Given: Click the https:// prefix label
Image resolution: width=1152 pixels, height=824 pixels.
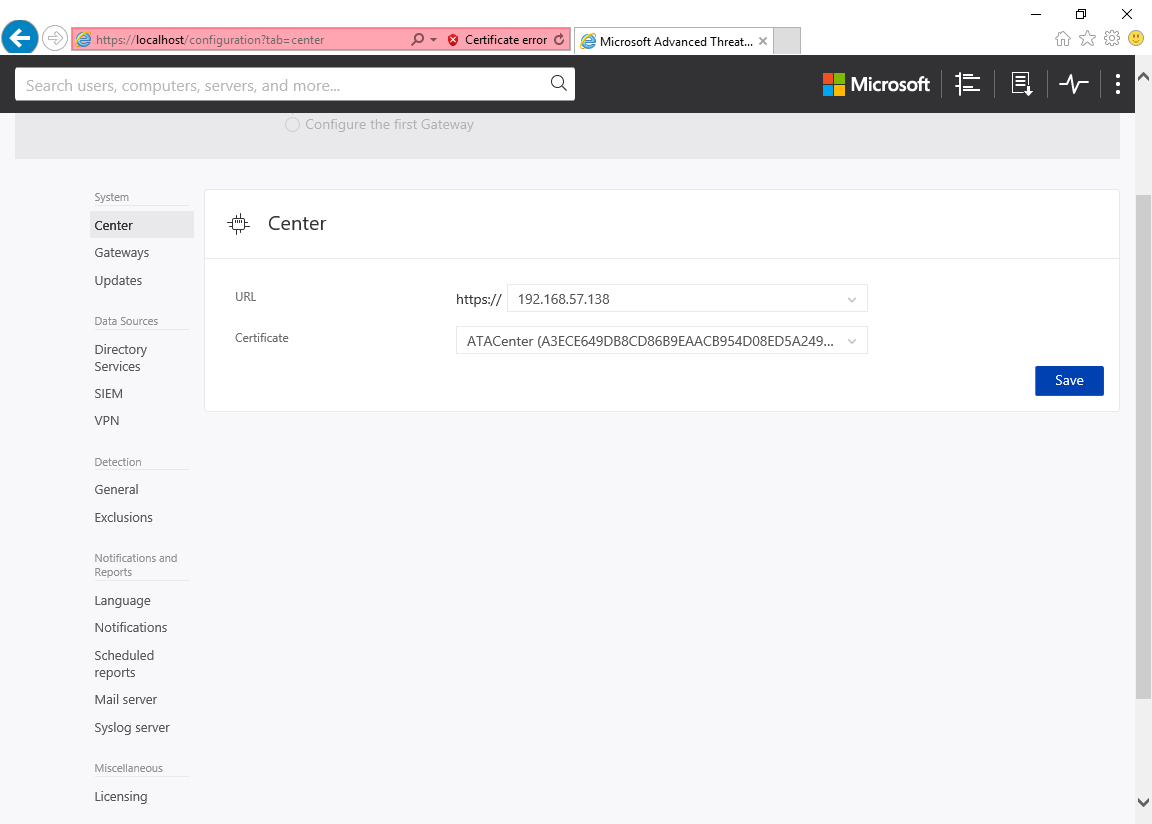Looking at the screenshot, I should (479, 300).
